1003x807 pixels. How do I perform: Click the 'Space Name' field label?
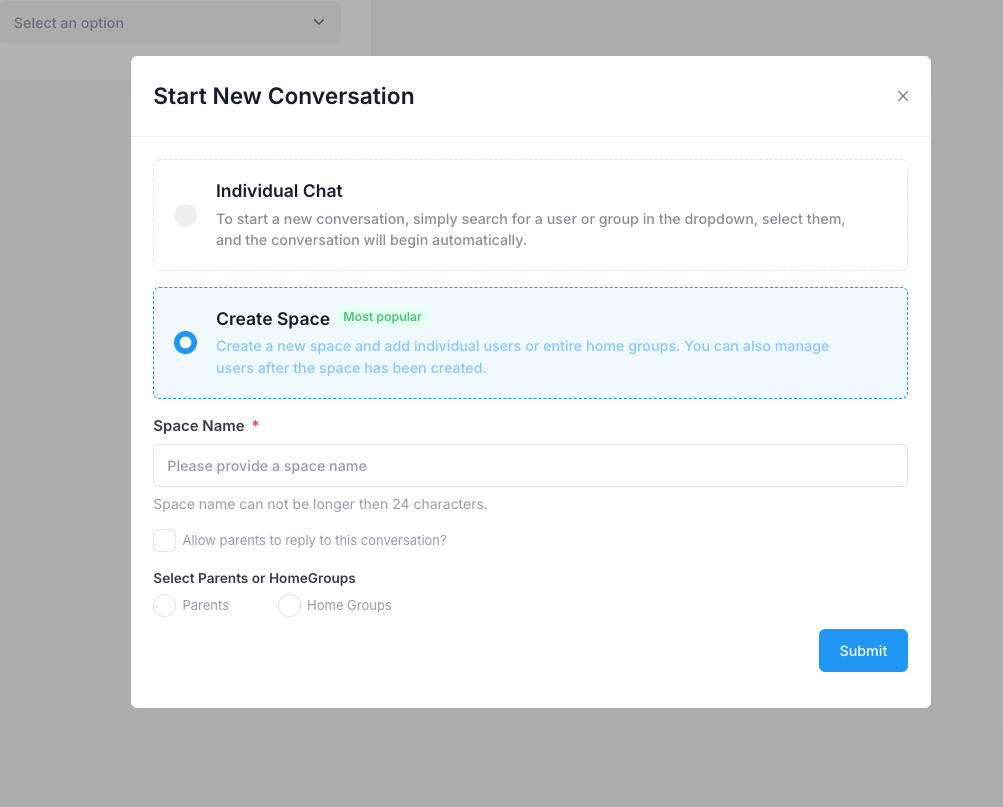point(199,426)
